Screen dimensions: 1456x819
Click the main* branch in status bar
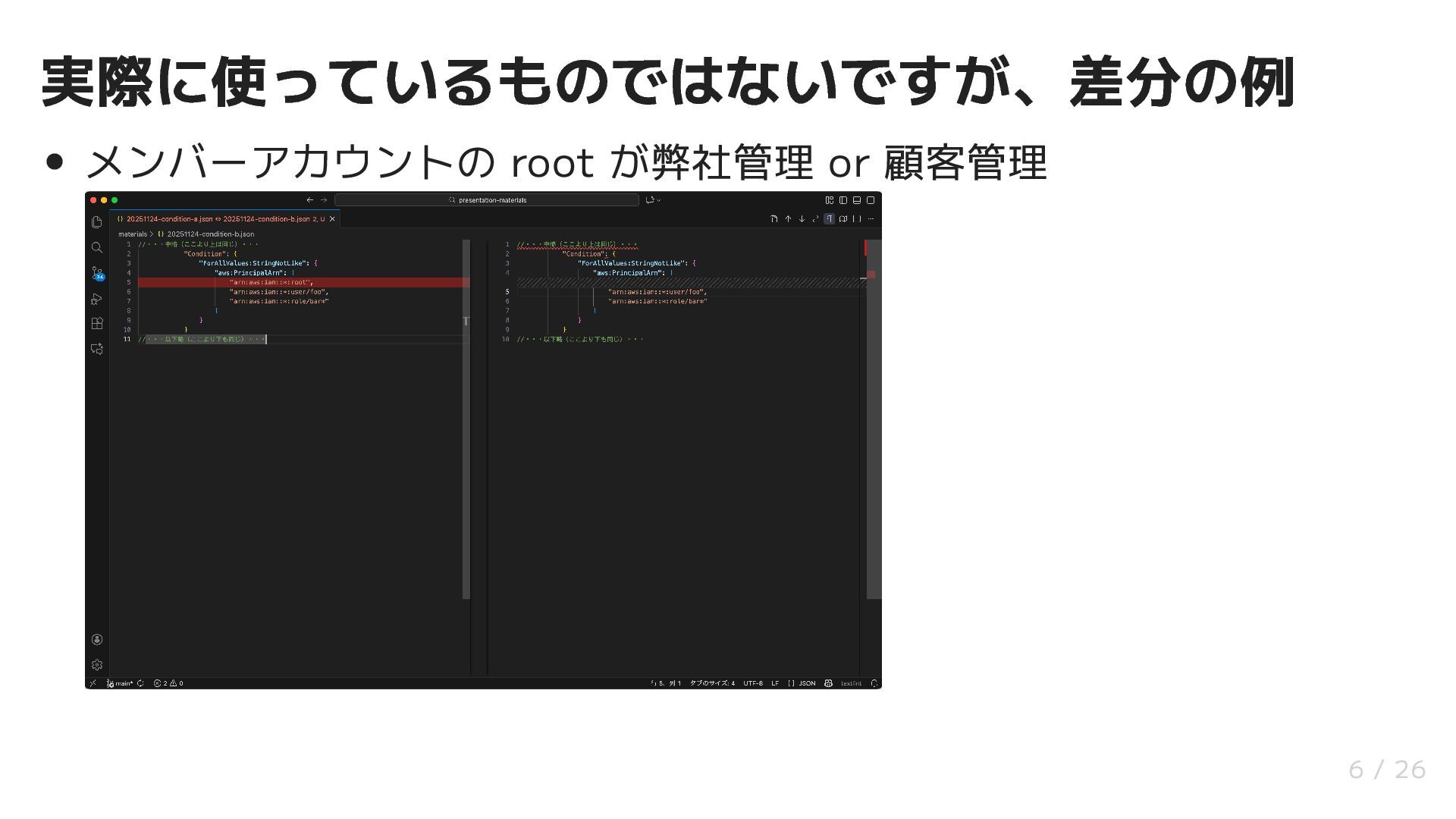click(x=121, y=683)
